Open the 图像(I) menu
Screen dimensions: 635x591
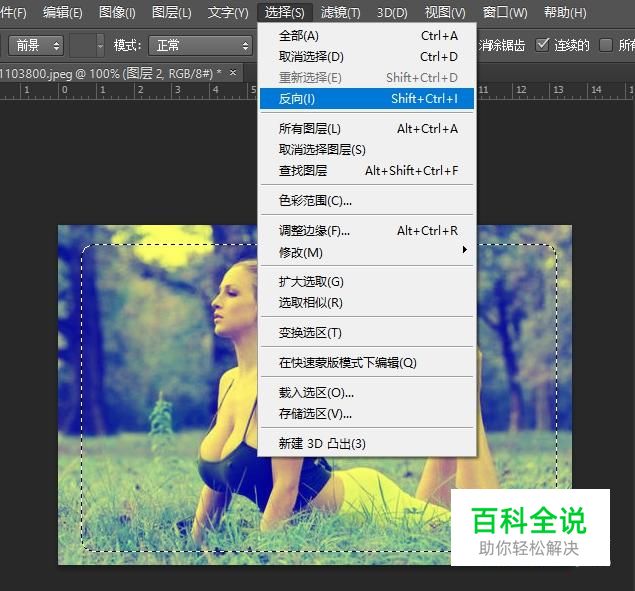pyautogui.click(x=117, y=13)
